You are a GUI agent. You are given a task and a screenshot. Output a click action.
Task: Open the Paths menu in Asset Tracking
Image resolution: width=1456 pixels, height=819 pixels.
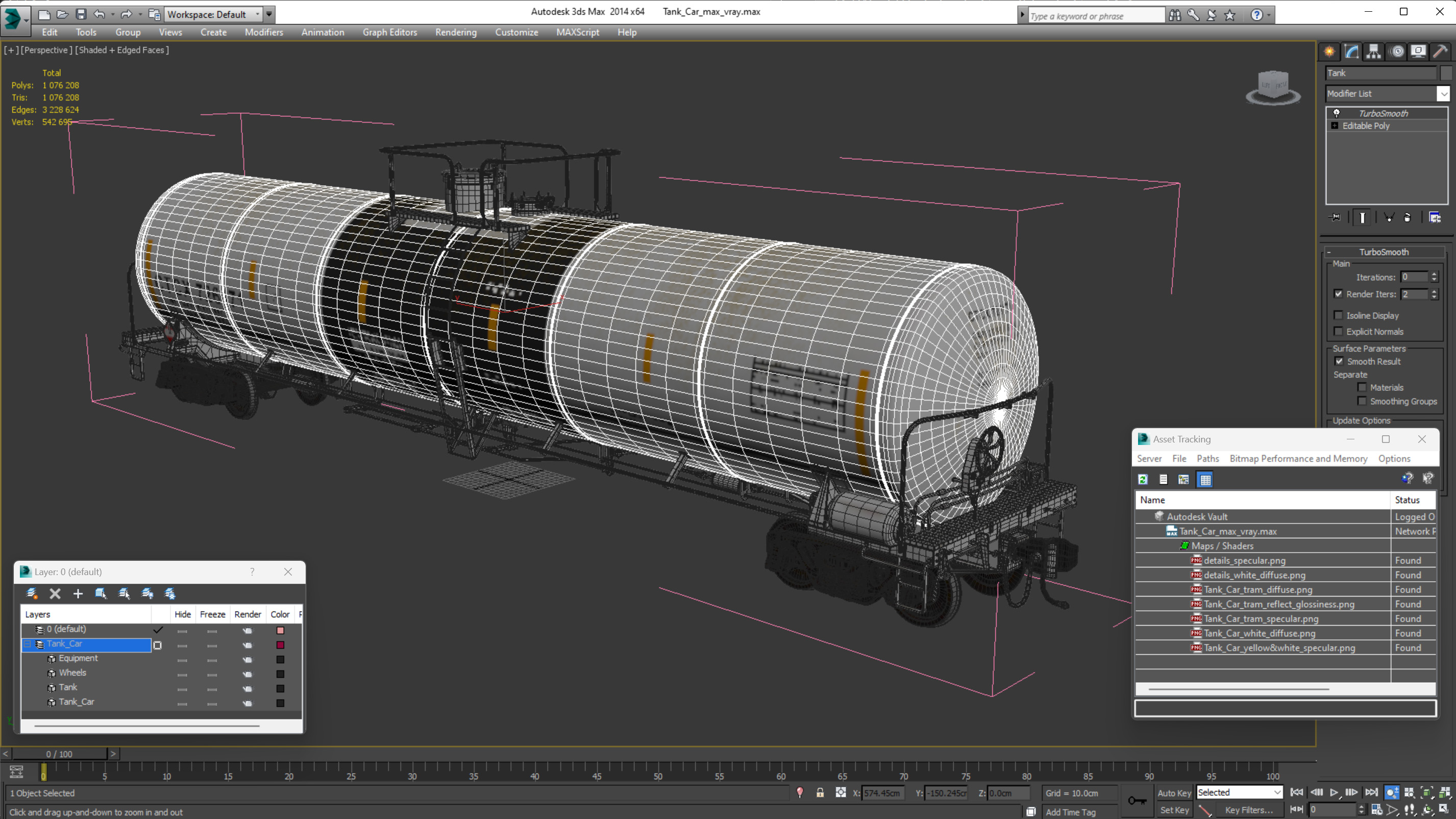(x=1207, y=458)
